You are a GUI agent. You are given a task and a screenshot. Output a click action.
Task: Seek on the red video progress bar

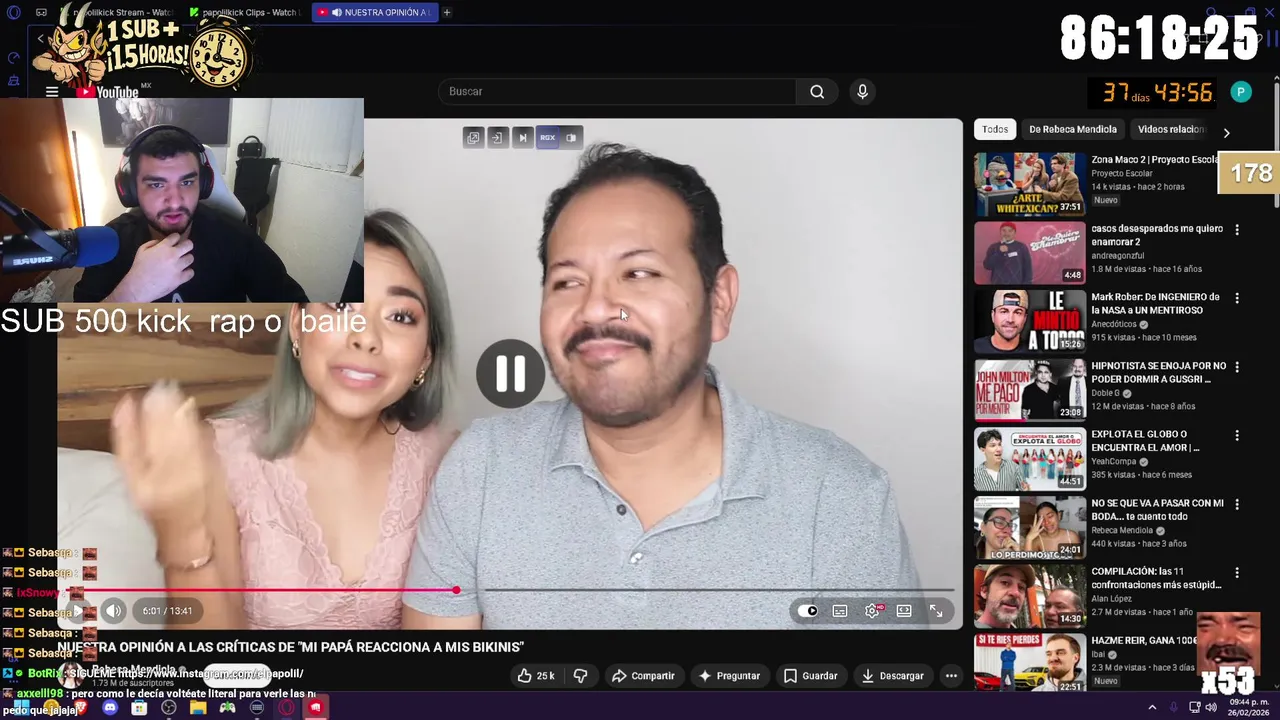pyautogui.click(x=510, y=590)
